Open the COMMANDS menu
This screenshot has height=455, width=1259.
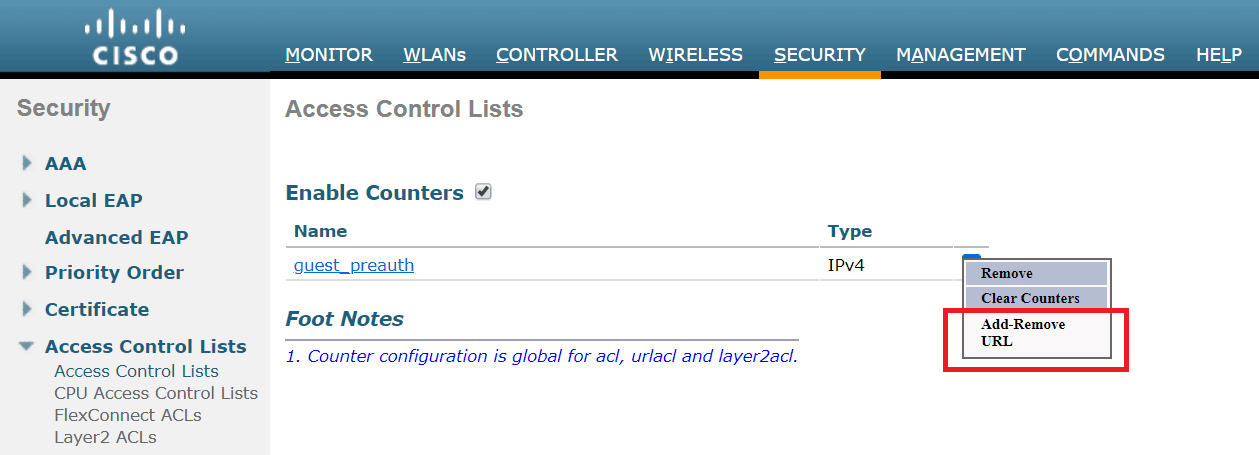1110,55
